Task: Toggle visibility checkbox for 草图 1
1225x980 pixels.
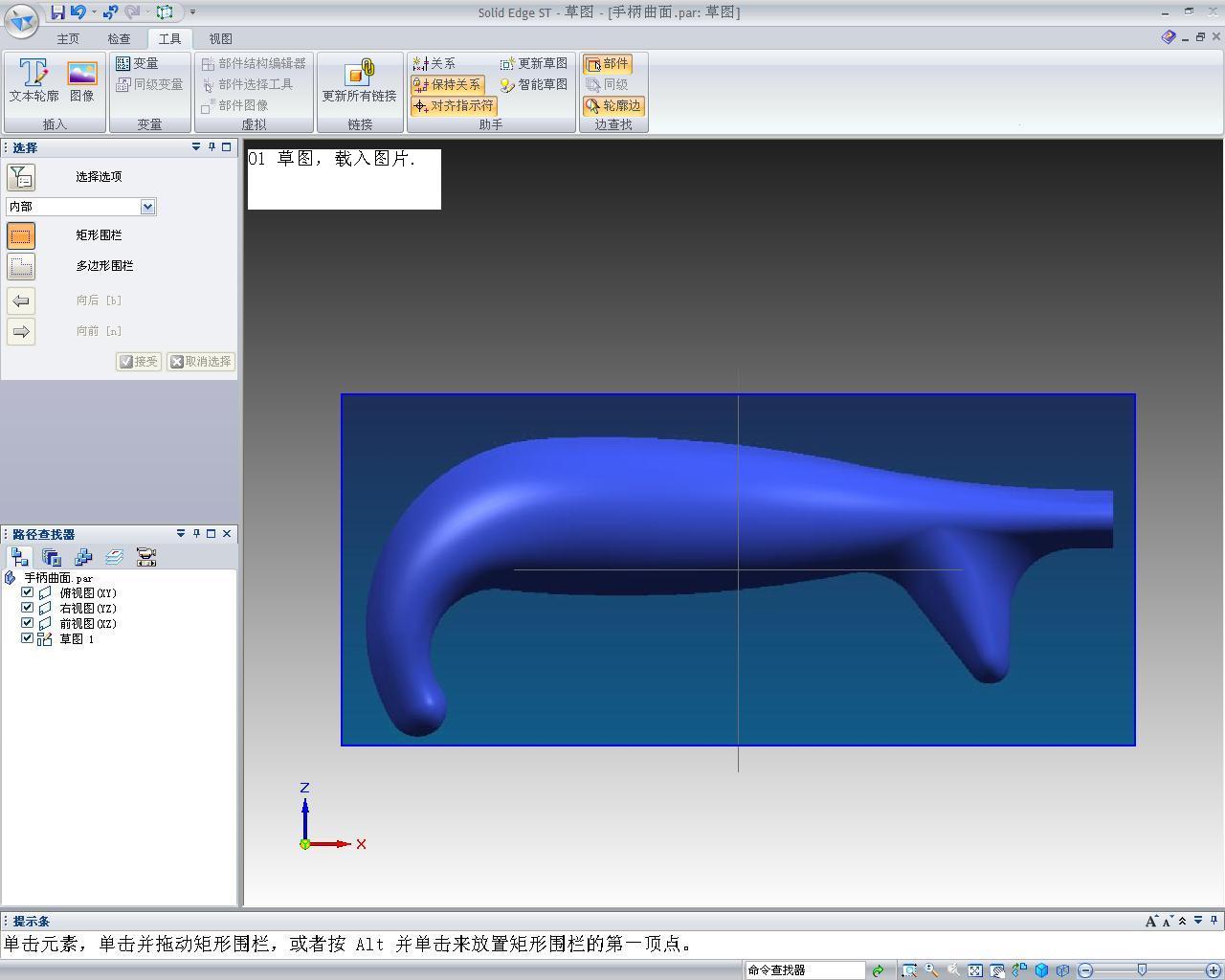Action: click(28, 638)
